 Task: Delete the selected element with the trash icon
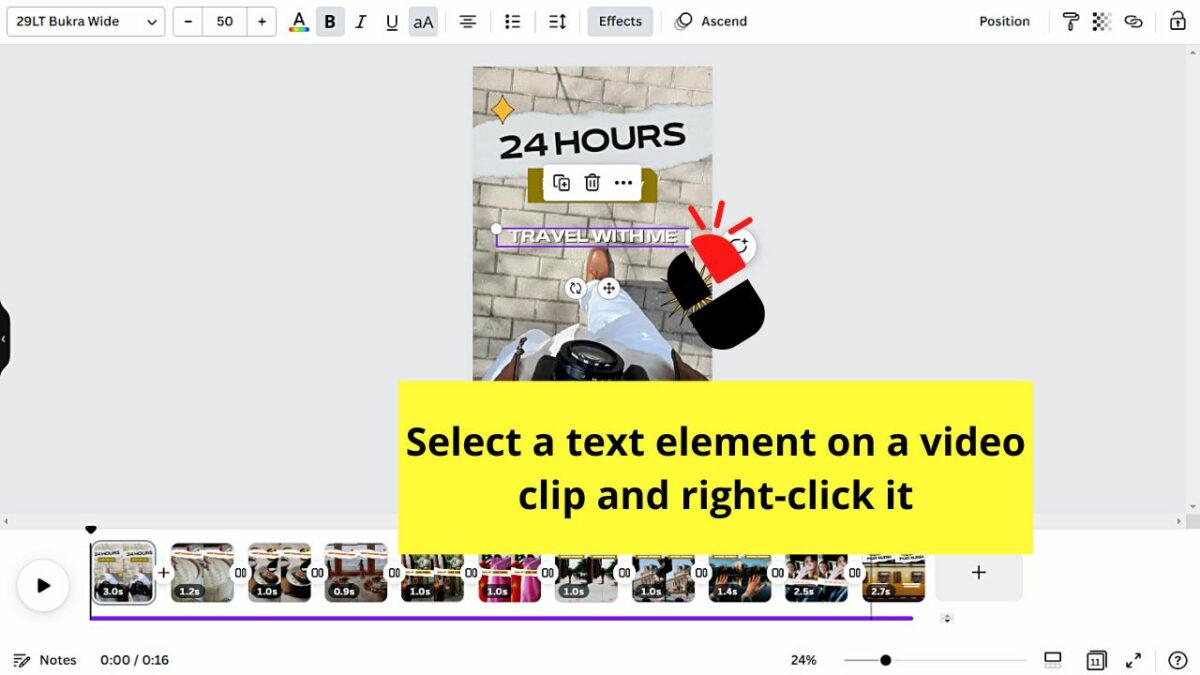[592, 183]
